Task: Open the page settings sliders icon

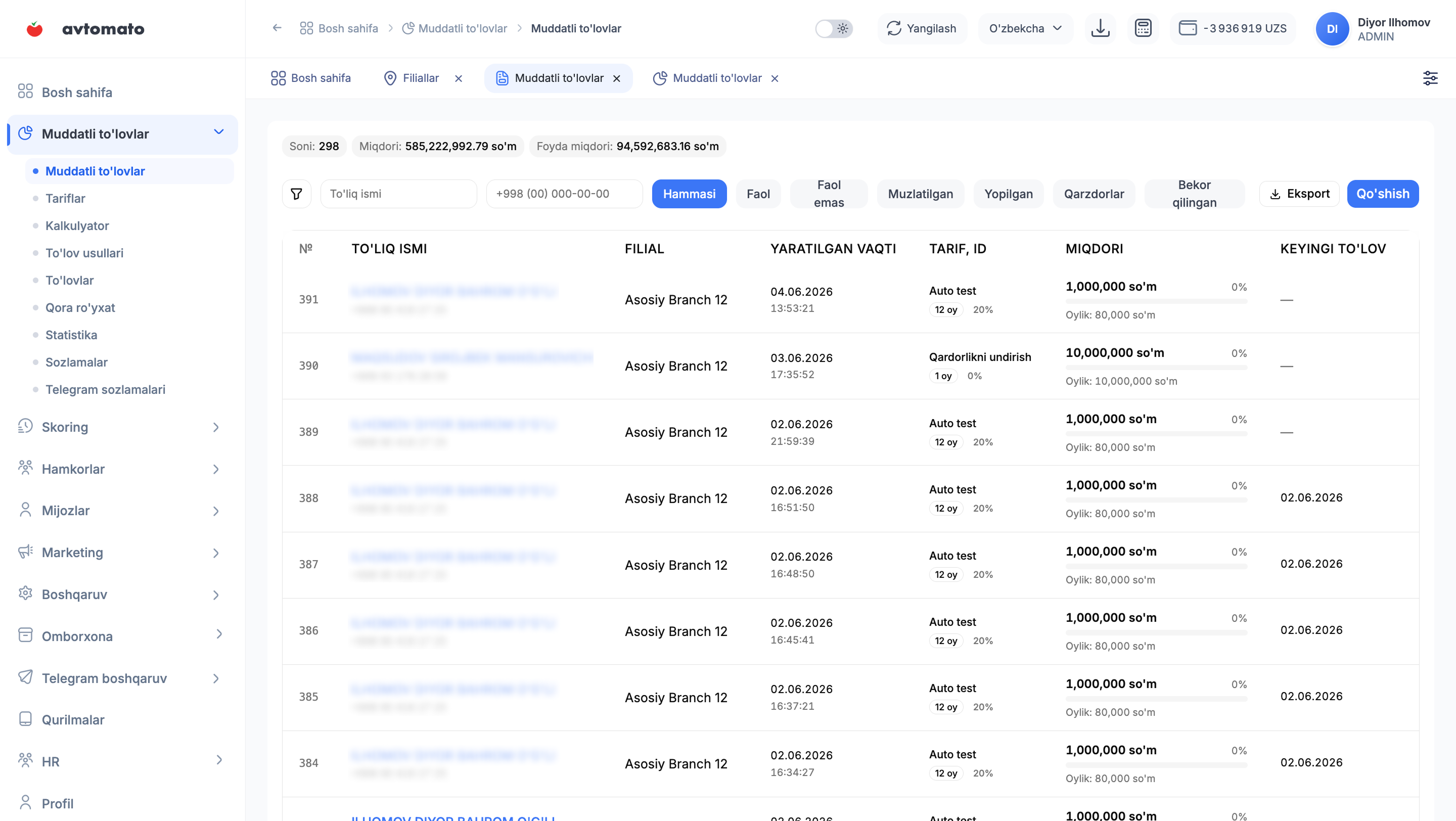Action: (1430, 78)
